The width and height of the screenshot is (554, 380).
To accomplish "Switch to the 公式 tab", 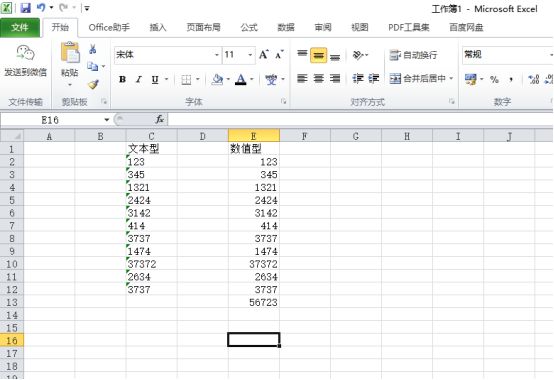I will (x=249, y=28).
